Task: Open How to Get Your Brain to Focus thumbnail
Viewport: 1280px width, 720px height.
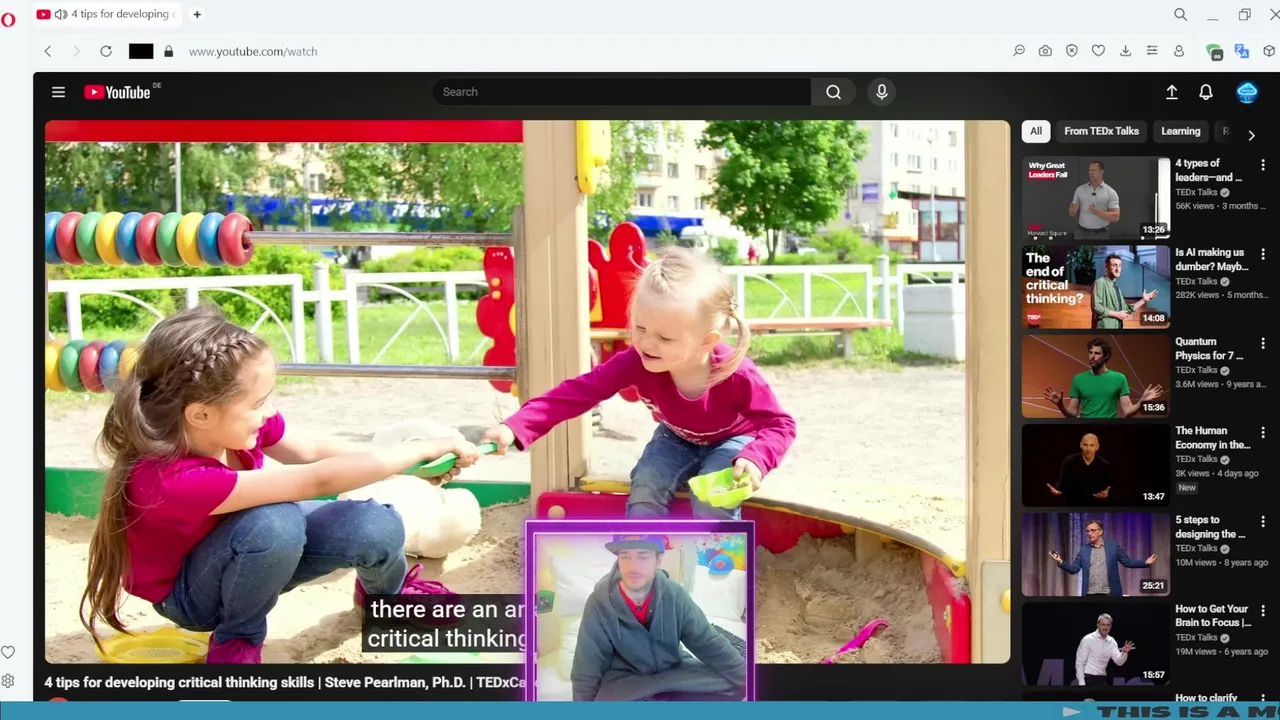Action: [x=1095, y=642]
